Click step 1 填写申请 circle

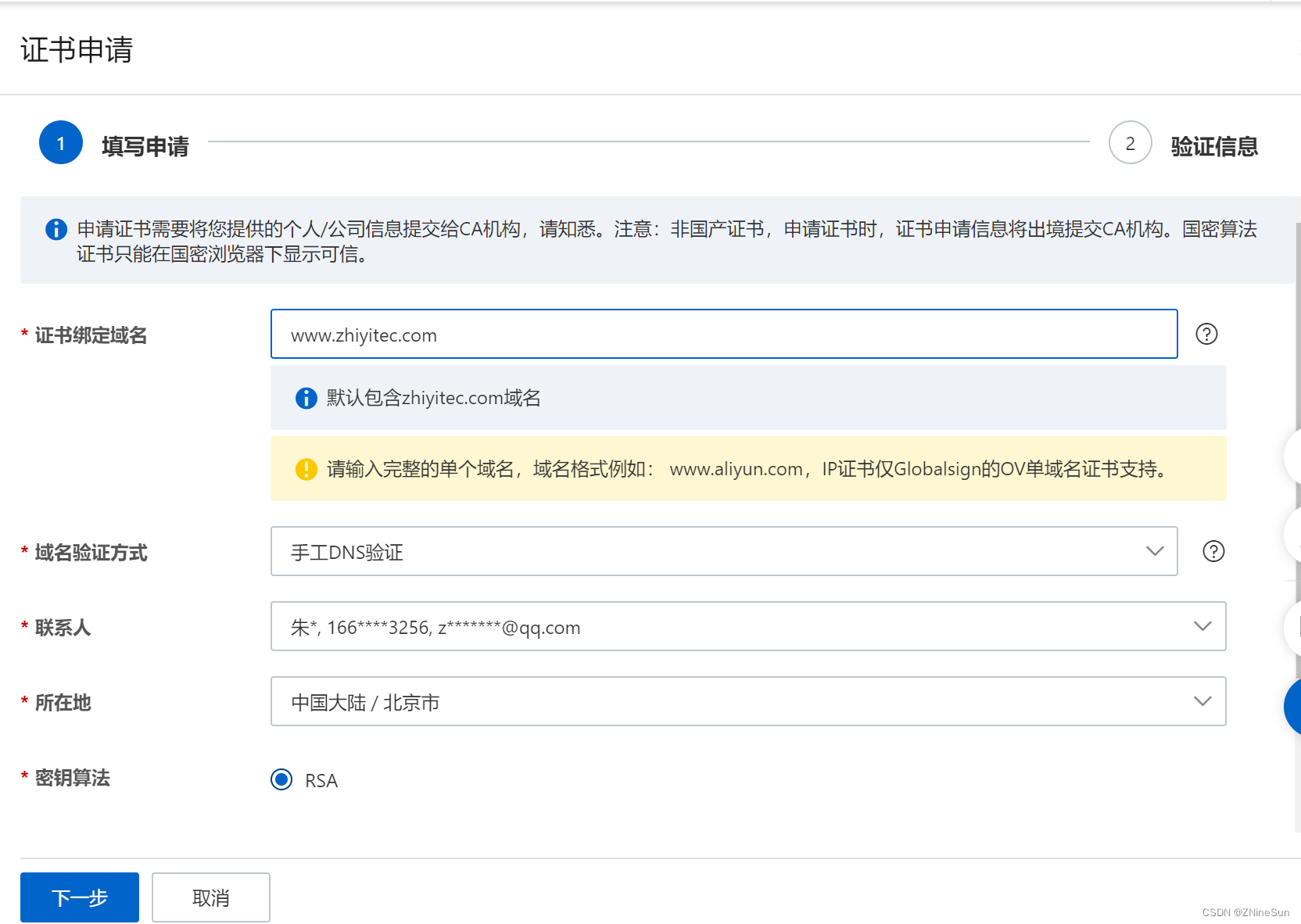click(61, 142)
